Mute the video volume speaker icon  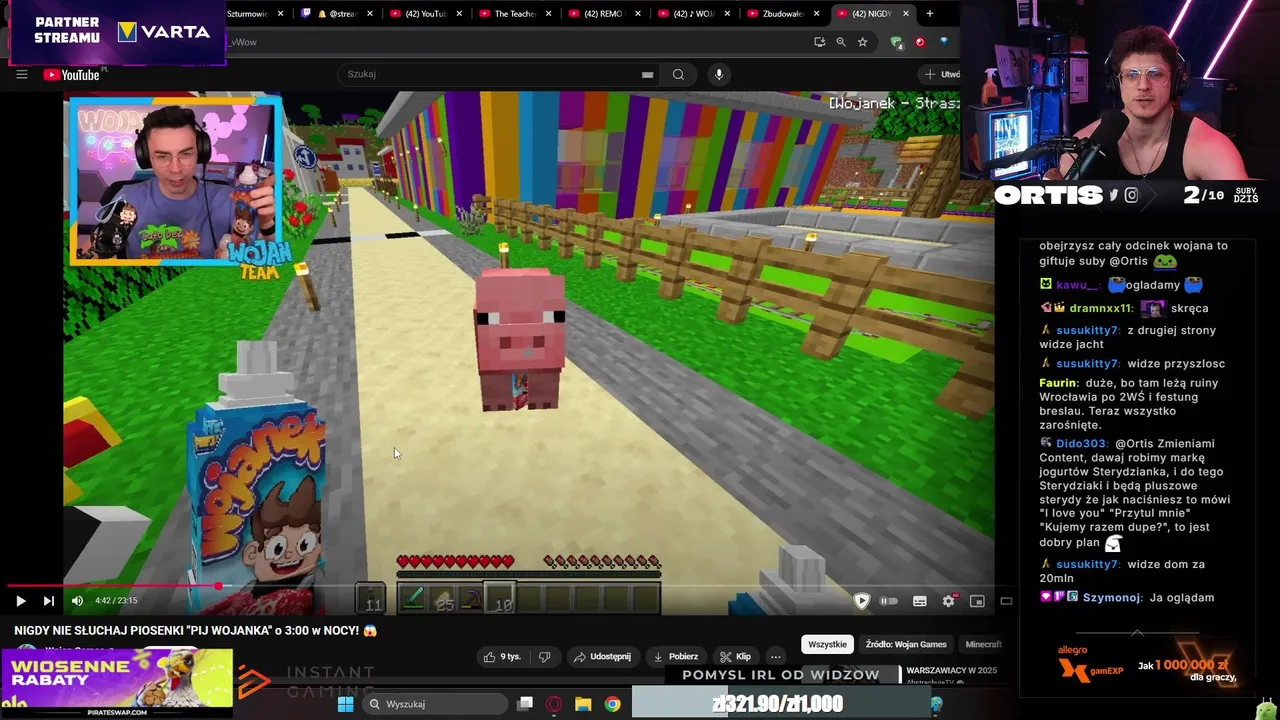point(77,600)
